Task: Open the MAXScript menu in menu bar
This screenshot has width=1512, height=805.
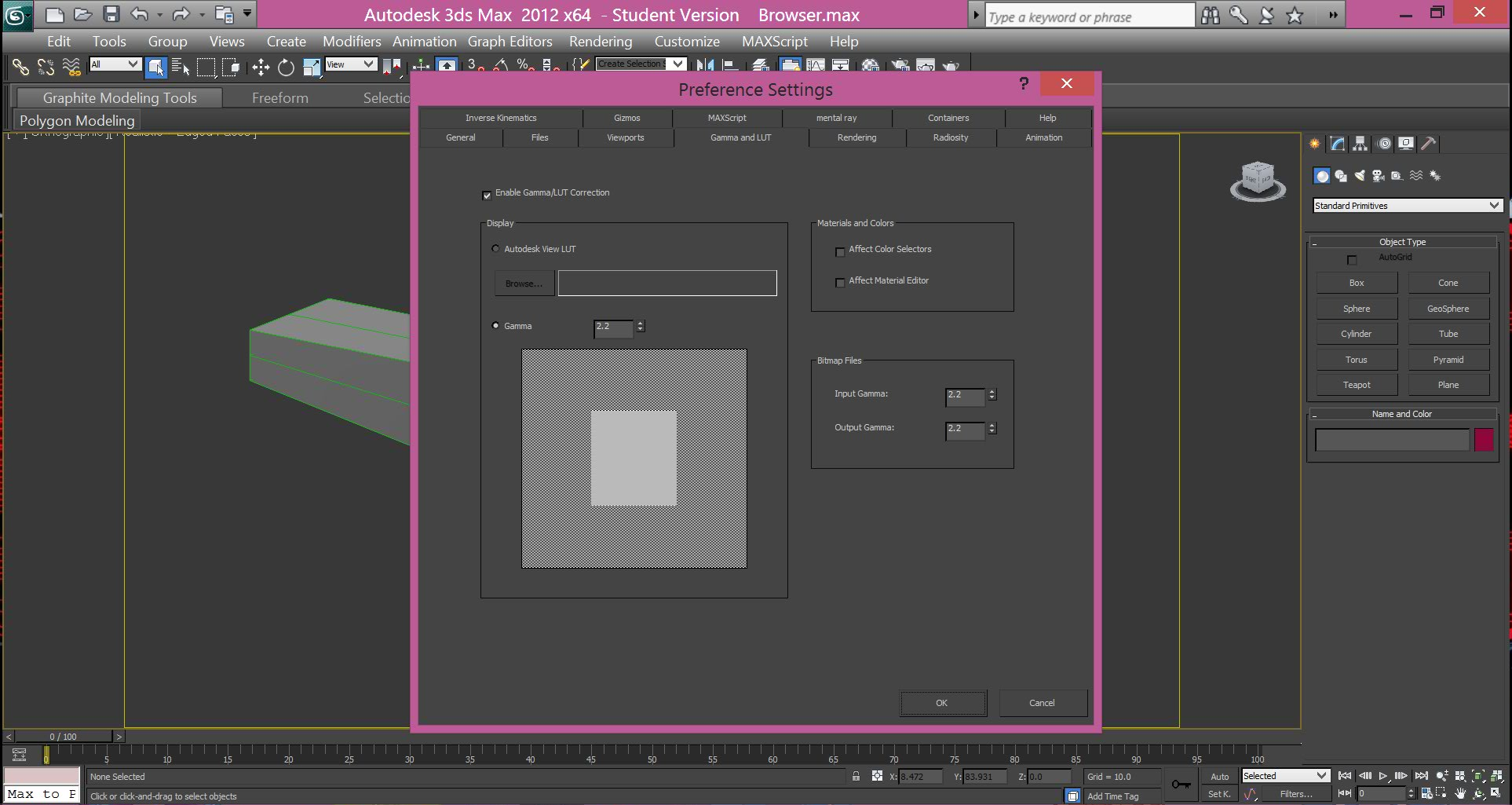Action: click(x=774, y=42)
